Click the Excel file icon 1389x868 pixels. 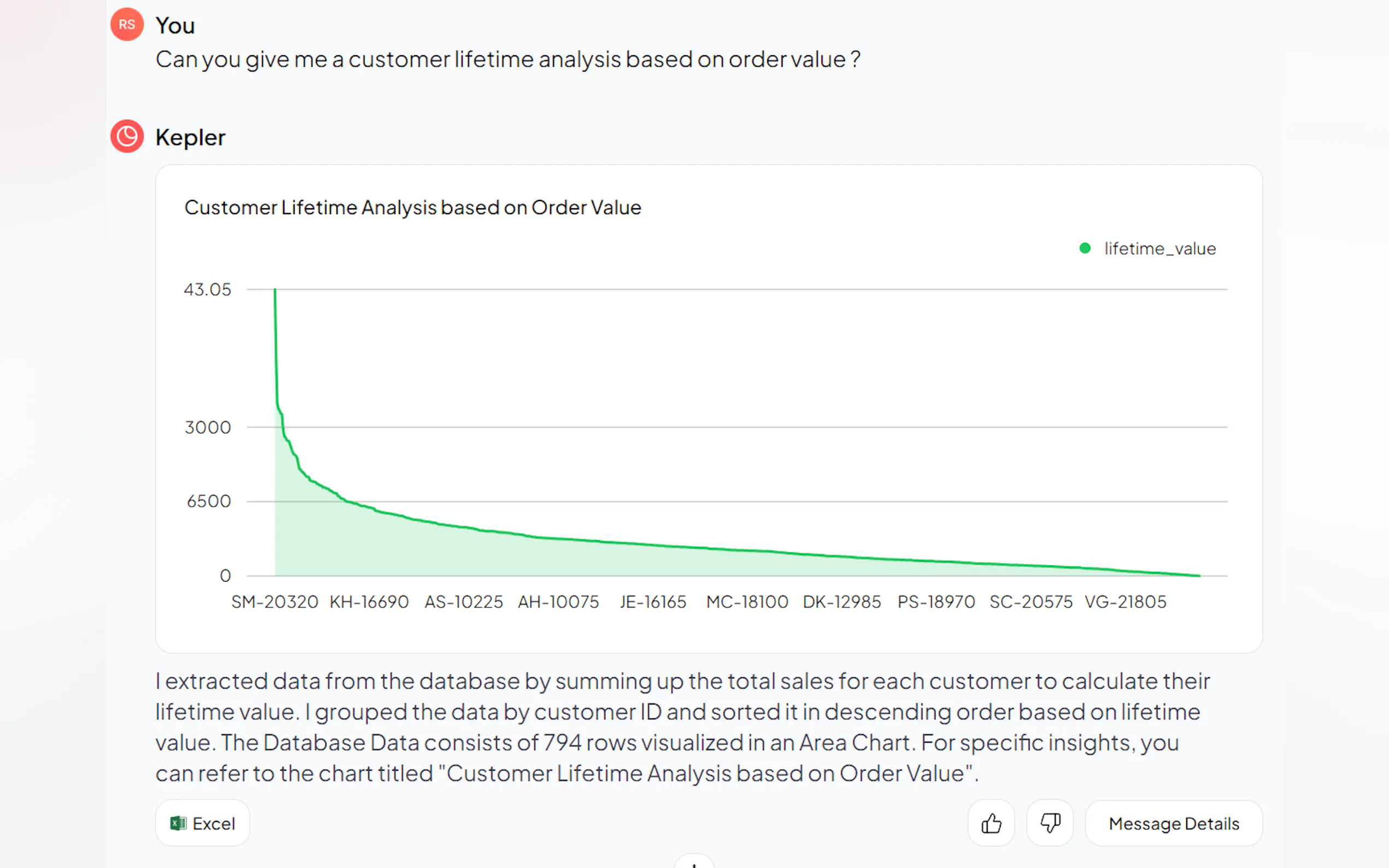(x=178, y=823)
